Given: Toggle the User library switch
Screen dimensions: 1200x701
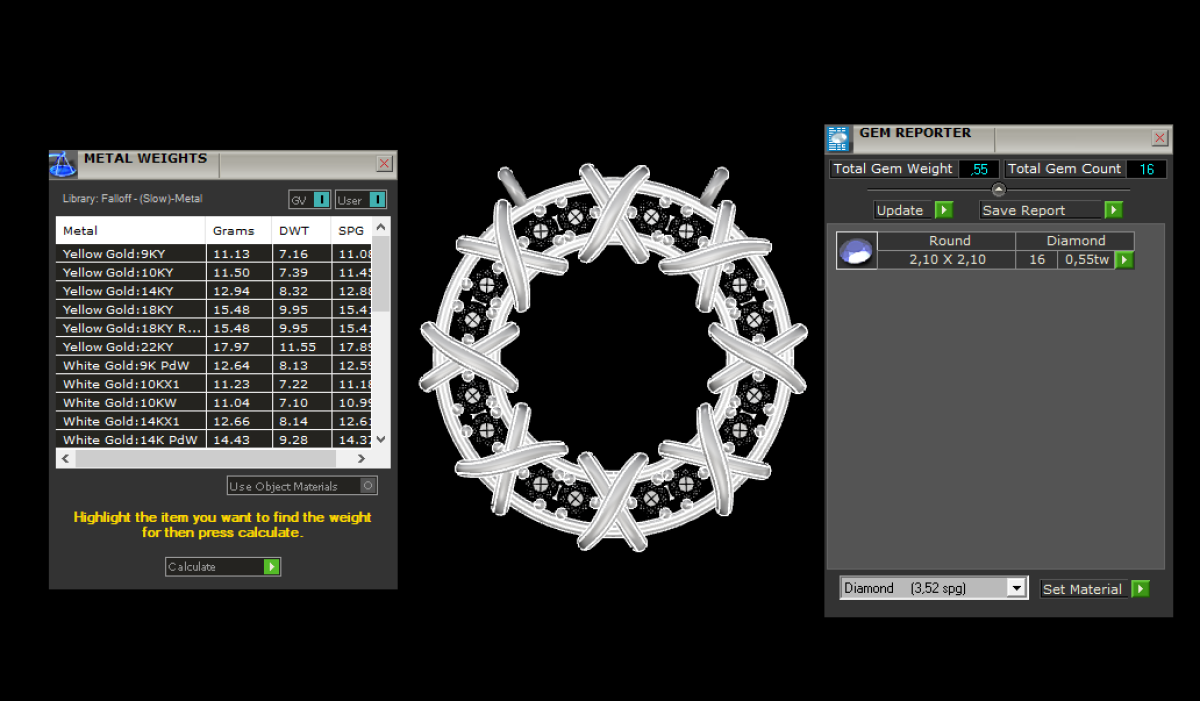Looking at the screenshot, I should pos(376,200).
